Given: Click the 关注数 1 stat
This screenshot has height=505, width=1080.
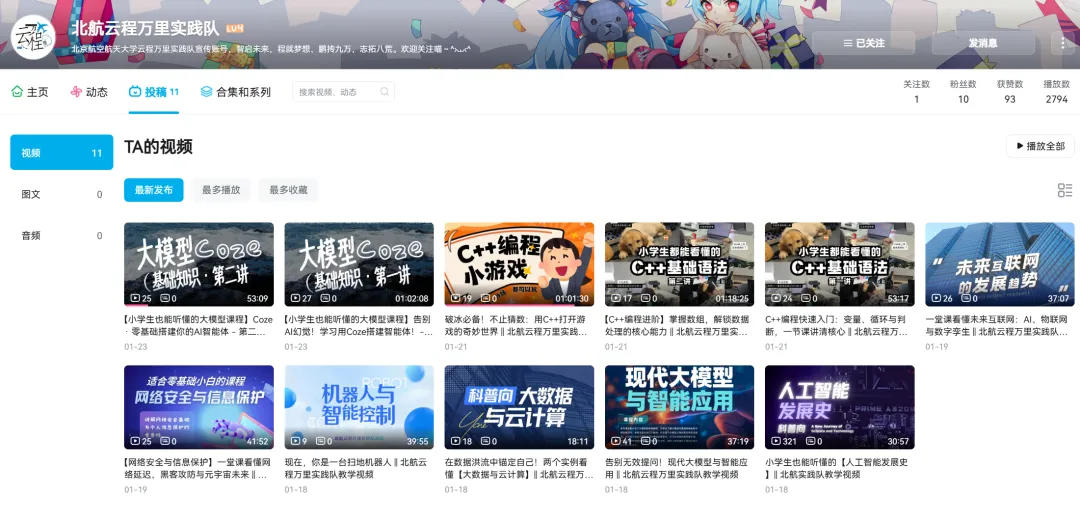Looking at the screenshot, I should pyautogui.click(x=916, y=92).
